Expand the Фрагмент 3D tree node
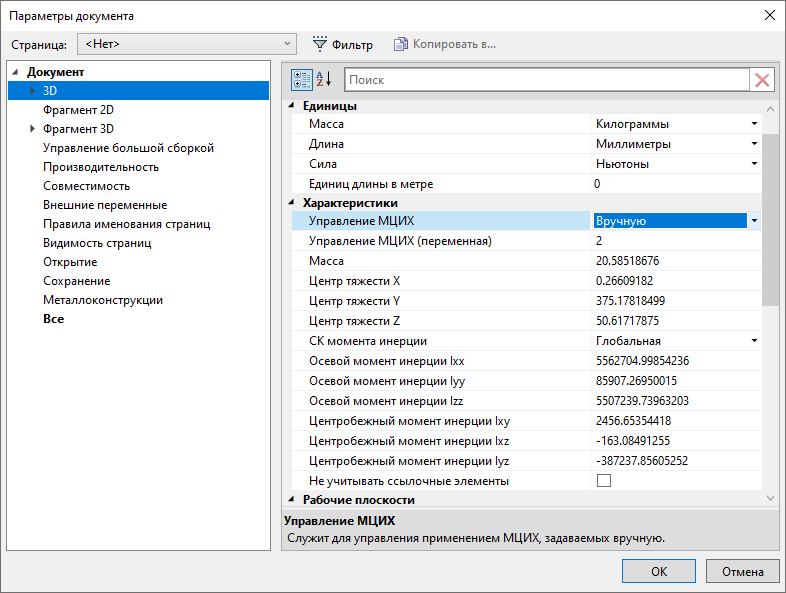This screenshot has width=786, height=593. (x=32, y=129)
